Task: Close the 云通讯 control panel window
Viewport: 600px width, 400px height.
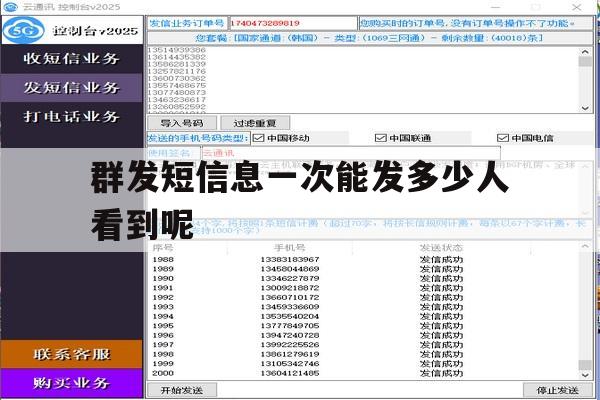Action: point(577,7)
